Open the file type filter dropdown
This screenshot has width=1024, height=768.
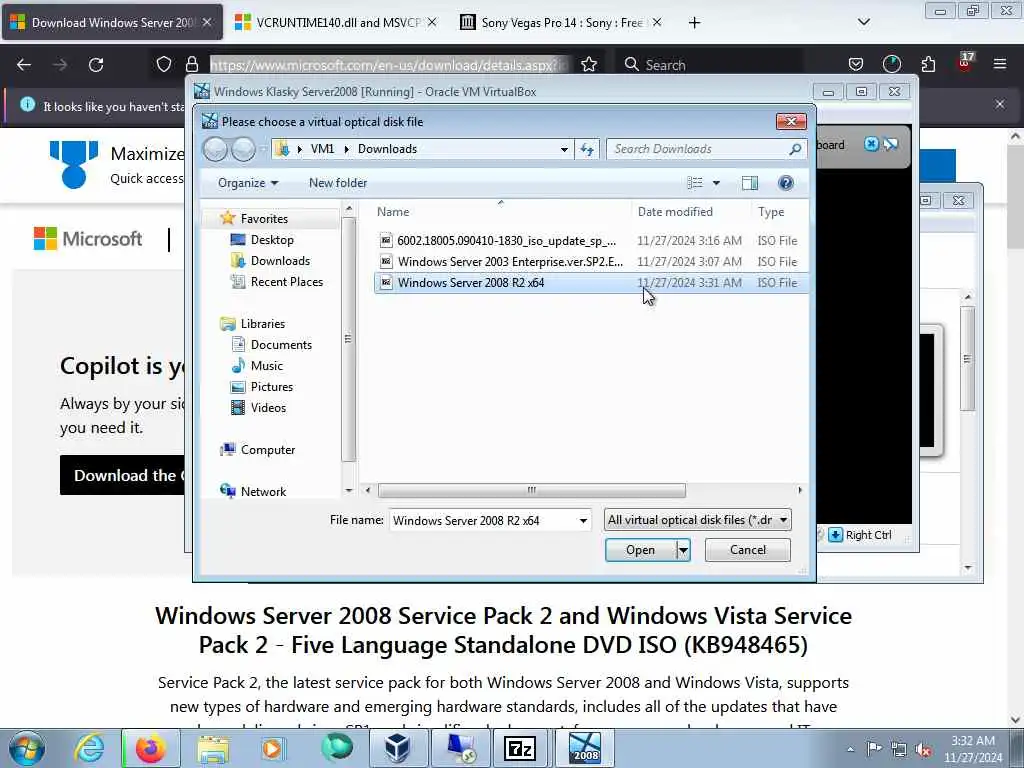coord(697,520)
